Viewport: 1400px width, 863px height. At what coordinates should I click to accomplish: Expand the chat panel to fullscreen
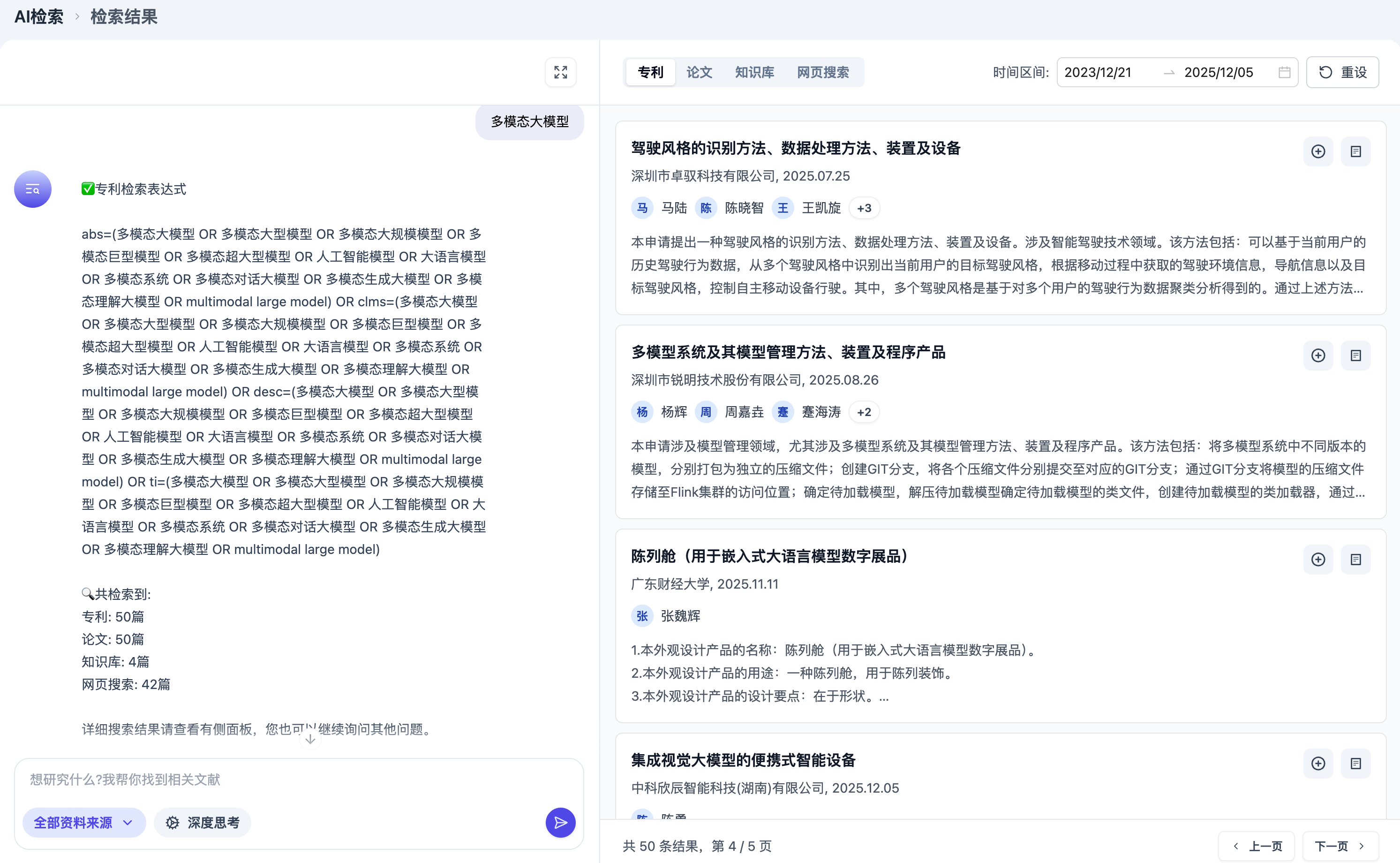560,72
